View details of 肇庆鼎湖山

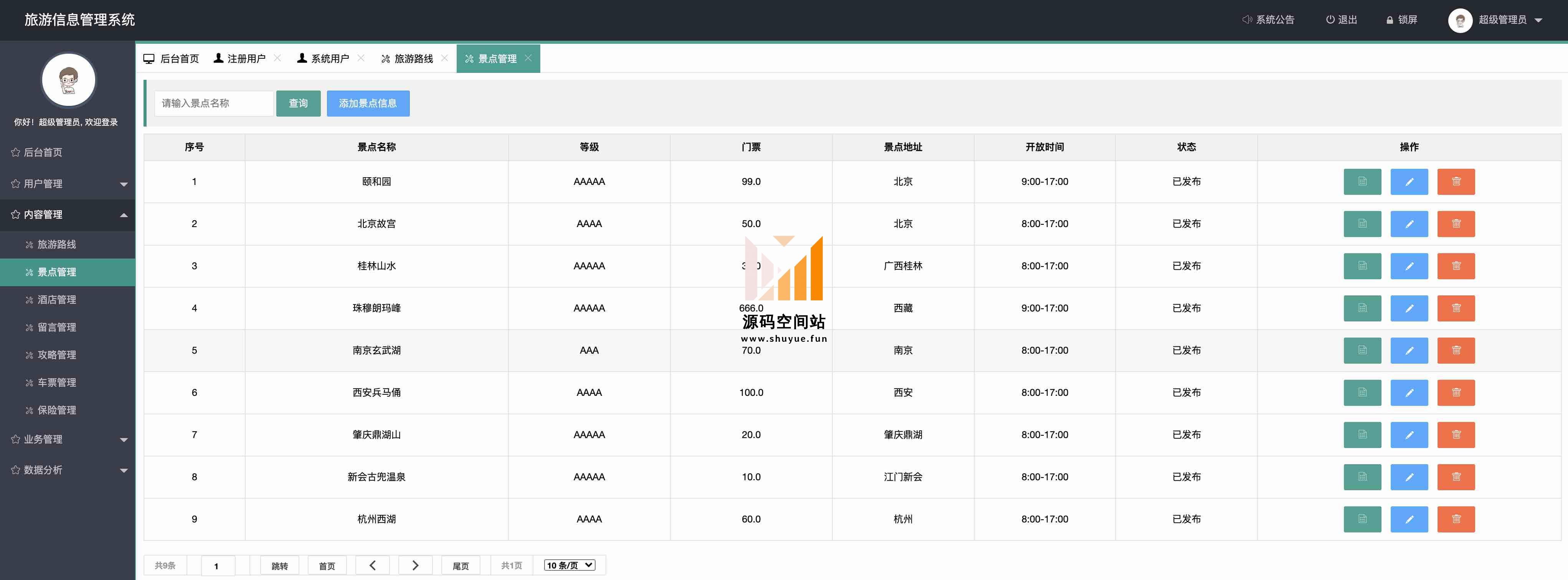click(x=1362, y=435)
